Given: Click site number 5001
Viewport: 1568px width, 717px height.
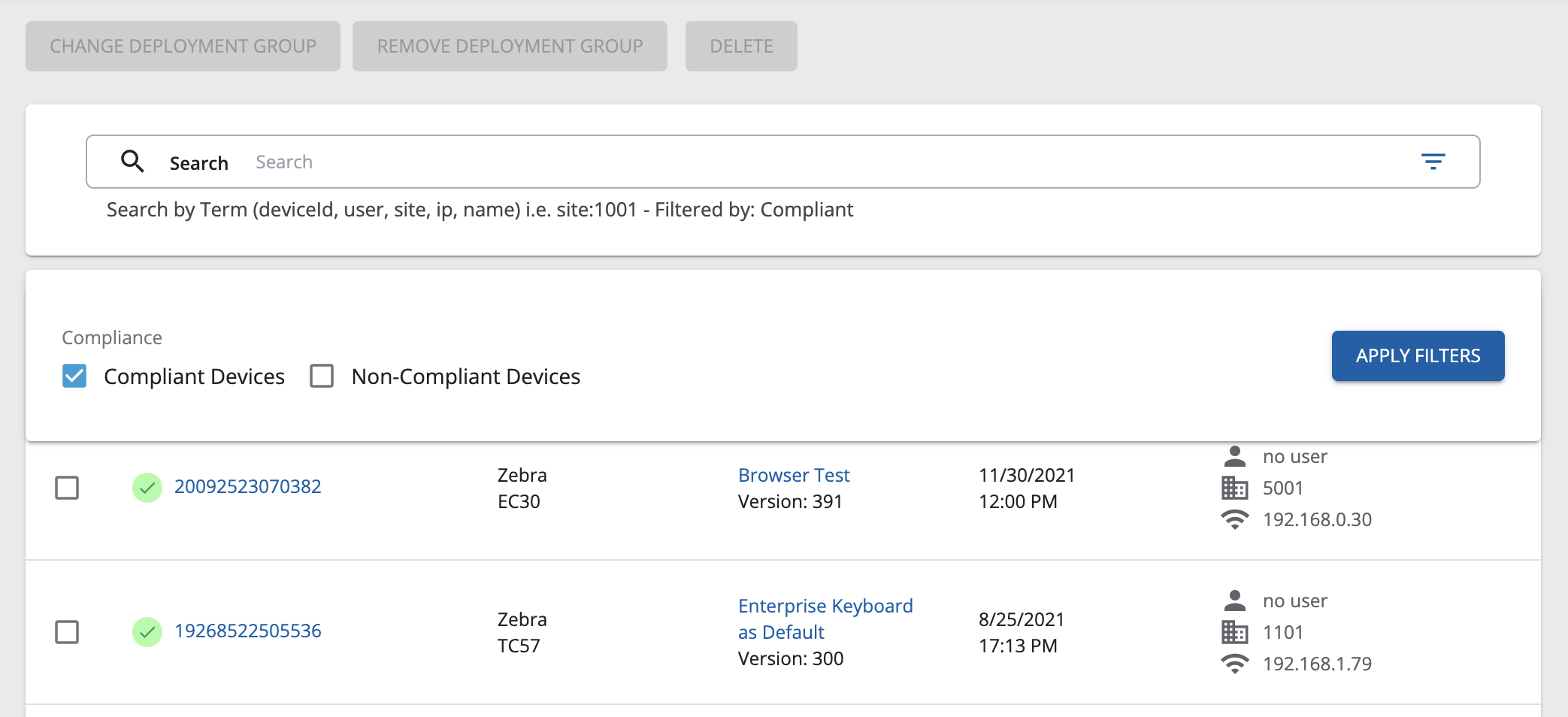Looking at the screenshot, I should tap(1282, 488).
